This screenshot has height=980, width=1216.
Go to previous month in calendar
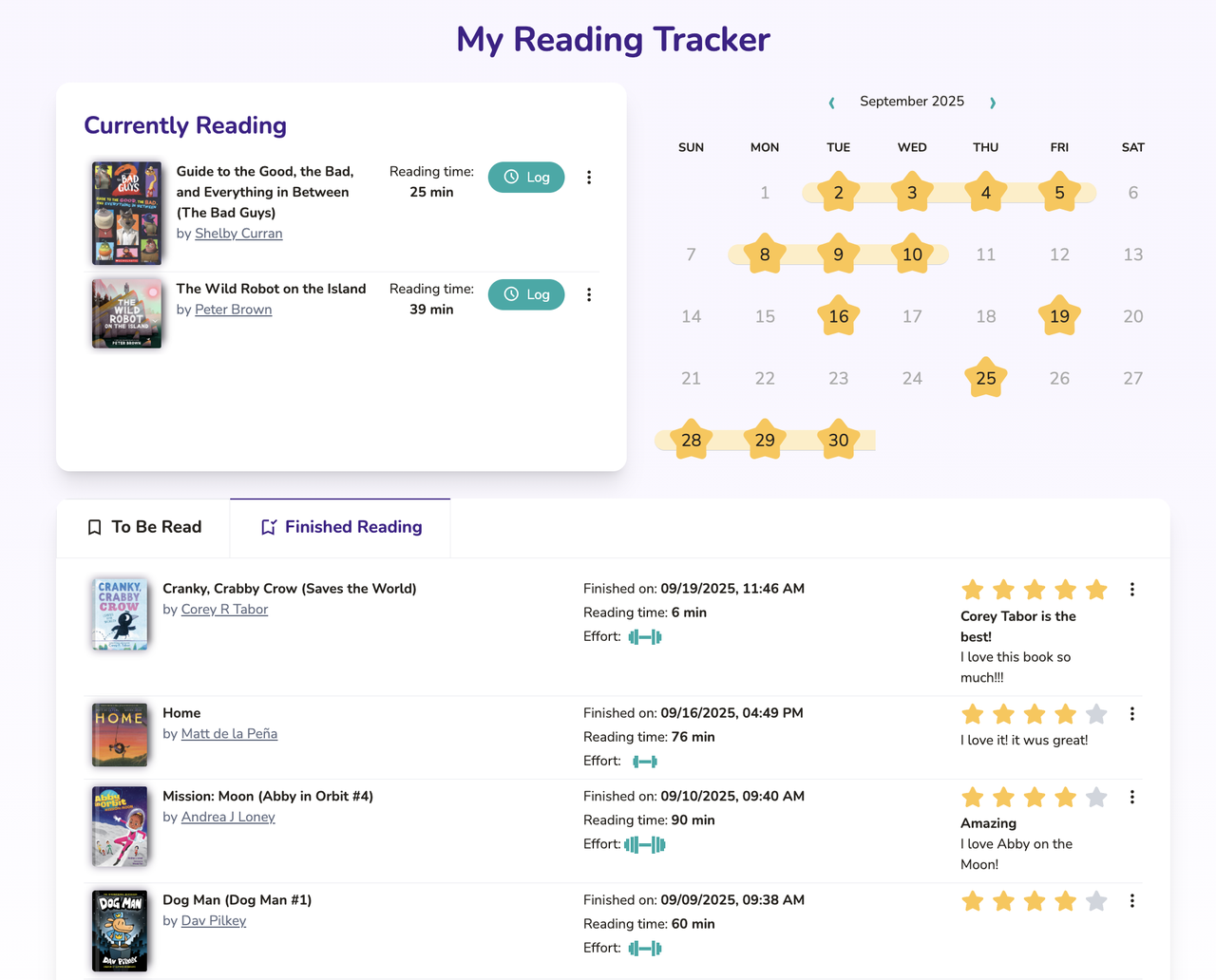tap(831, 103)
